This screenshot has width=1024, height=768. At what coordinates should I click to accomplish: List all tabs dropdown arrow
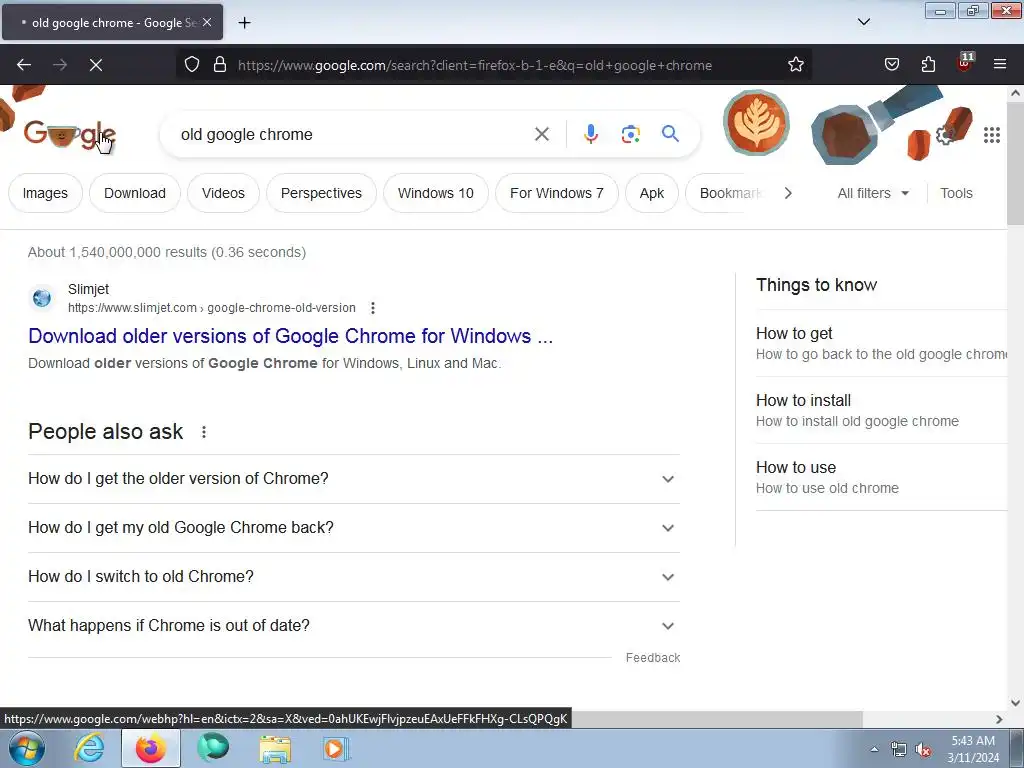tap(863, 22)
